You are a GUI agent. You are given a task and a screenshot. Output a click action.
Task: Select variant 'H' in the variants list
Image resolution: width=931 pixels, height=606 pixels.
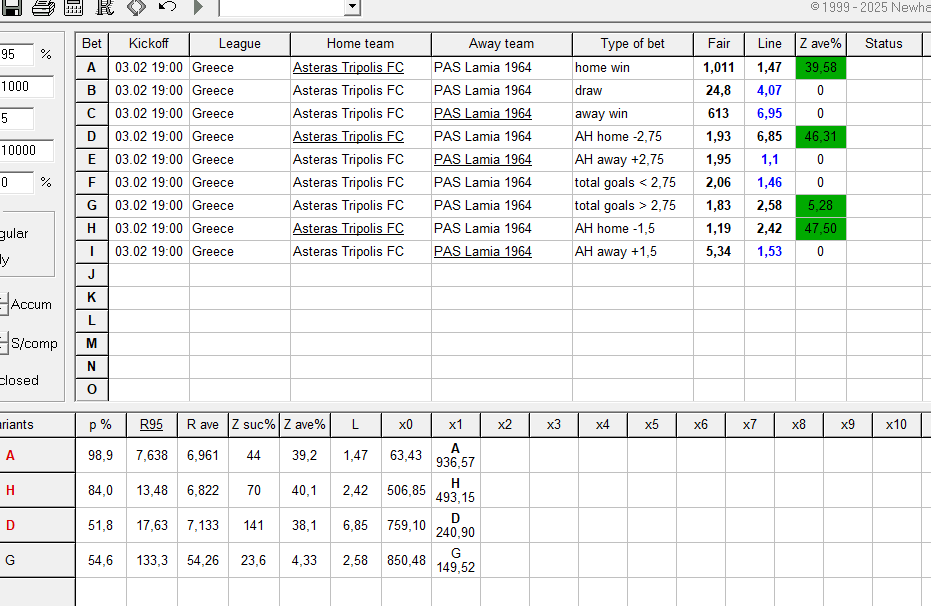[10, 490]
